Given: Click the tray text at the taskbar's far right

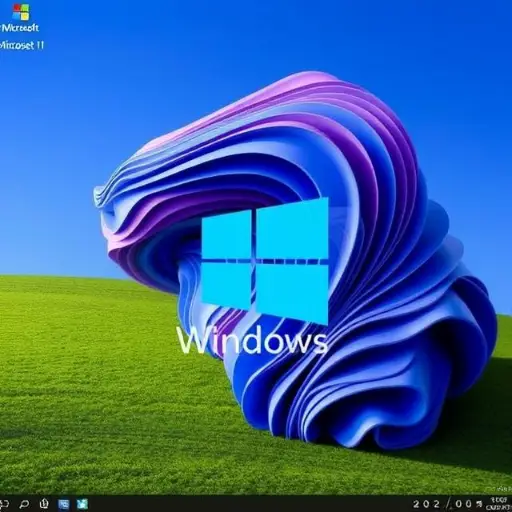Looking at the screenshot, I should pyautogui.click(x=499, y=504).
